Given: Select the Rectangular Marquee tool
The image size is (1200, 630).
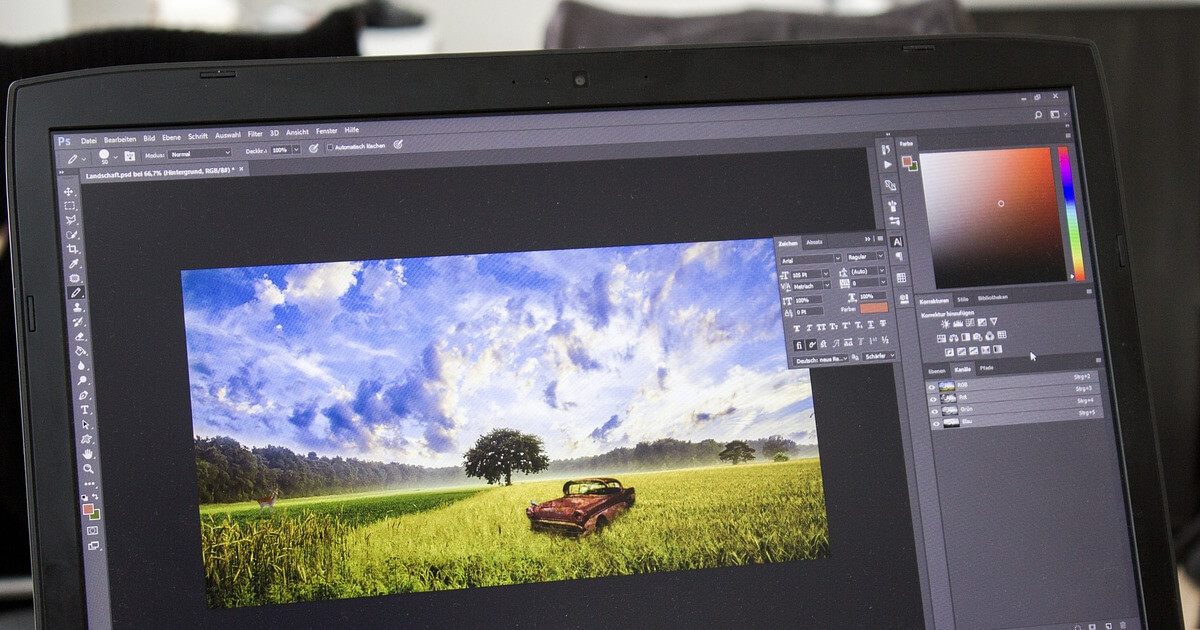Looking at the screenshot, I should point(69,205).
